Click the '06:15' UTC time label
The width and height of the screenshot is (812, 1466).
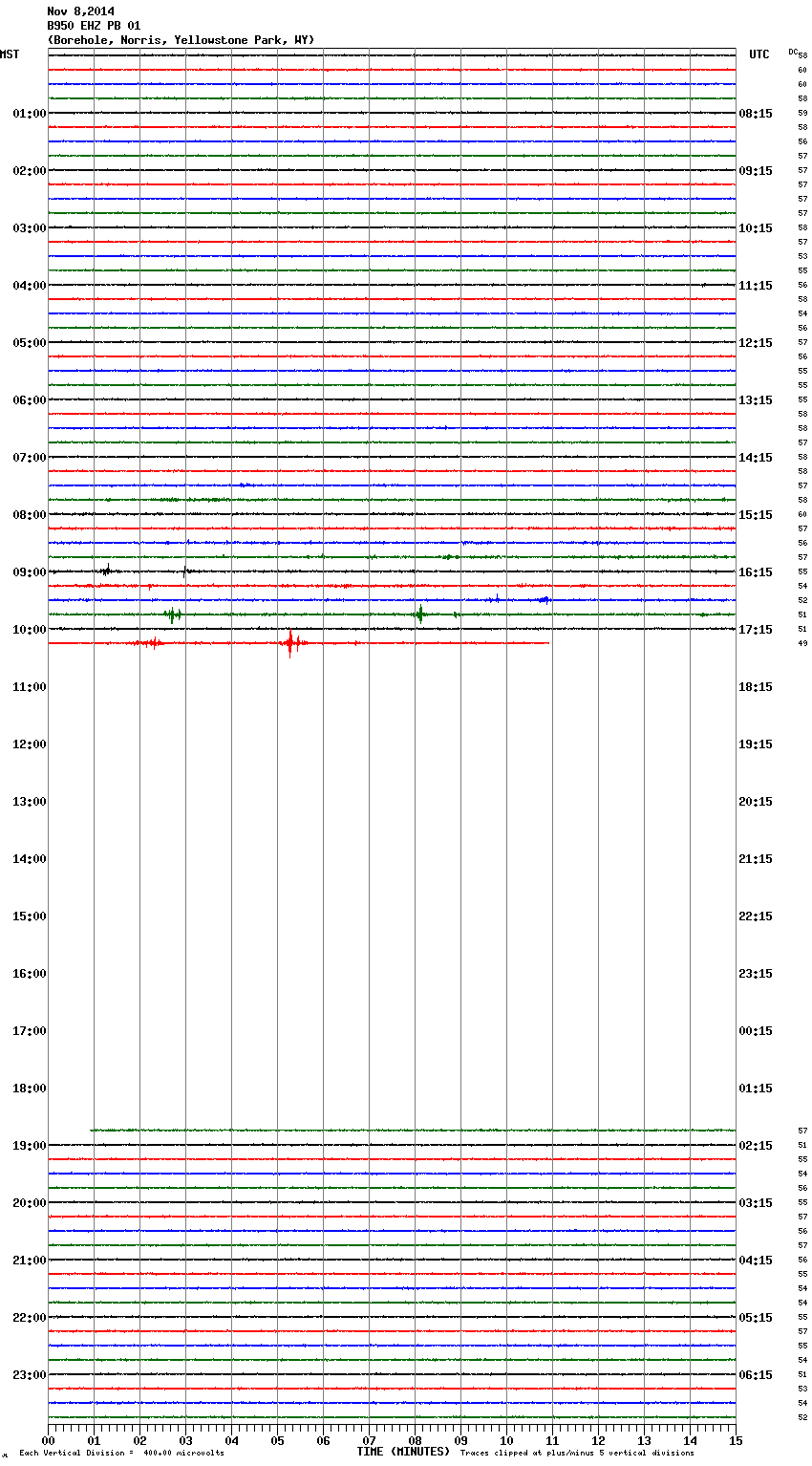pos(756,1375)
